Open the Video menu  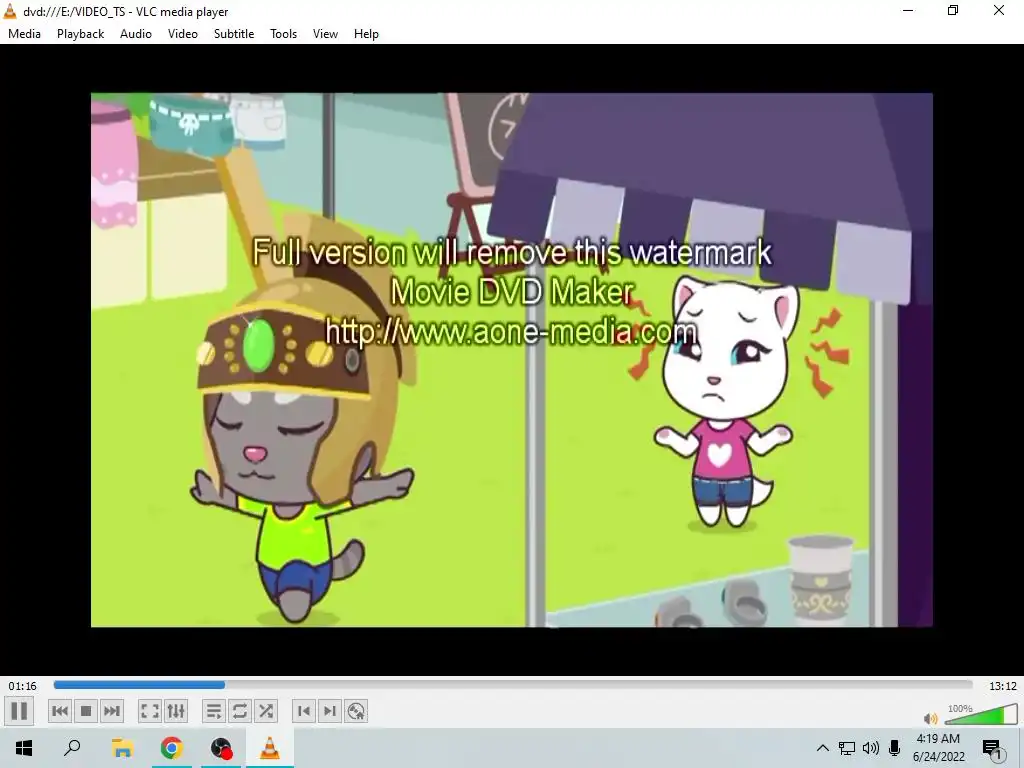point(183,34)
